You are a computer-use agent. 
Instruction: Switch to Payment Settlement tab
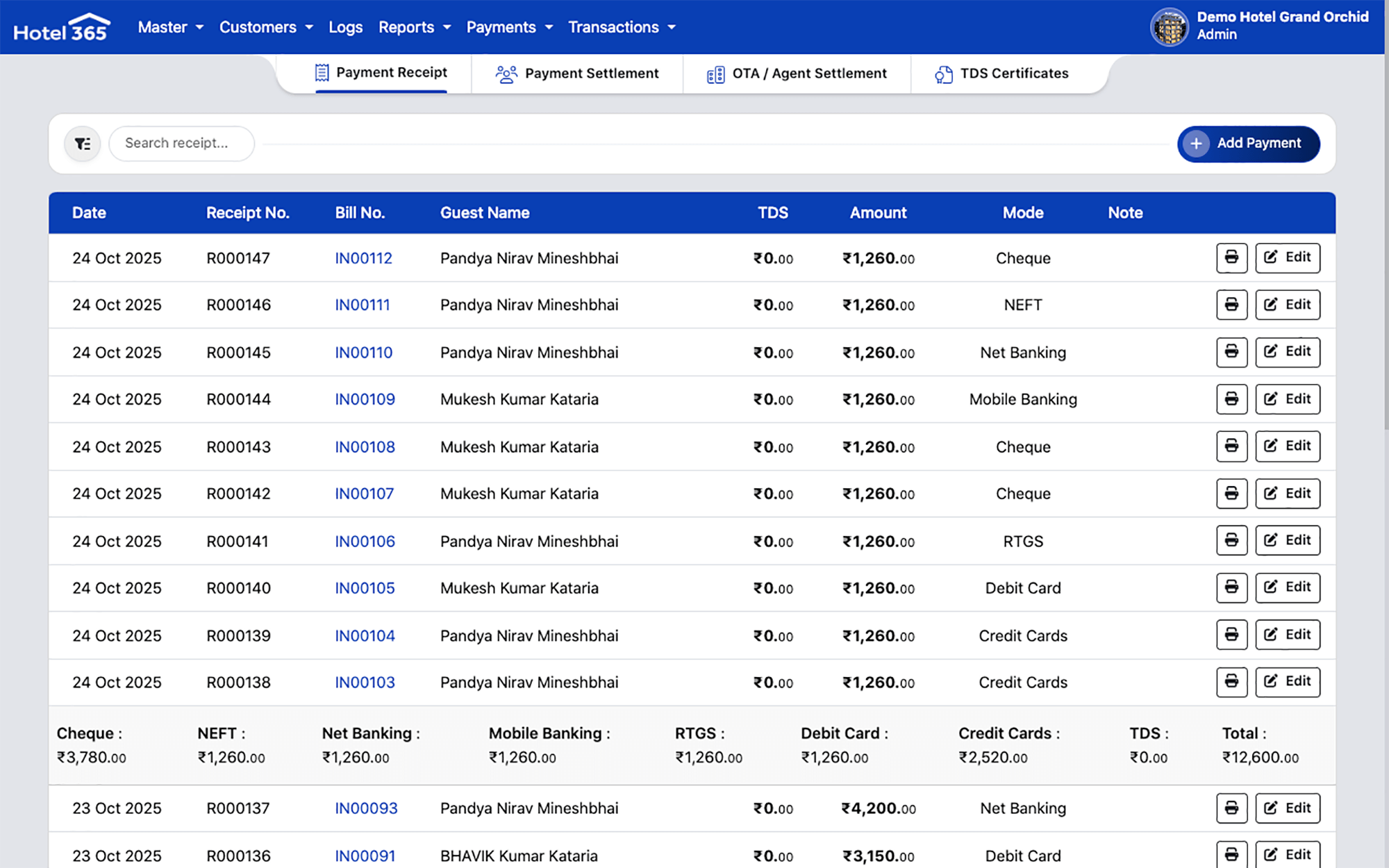[577, 74]
